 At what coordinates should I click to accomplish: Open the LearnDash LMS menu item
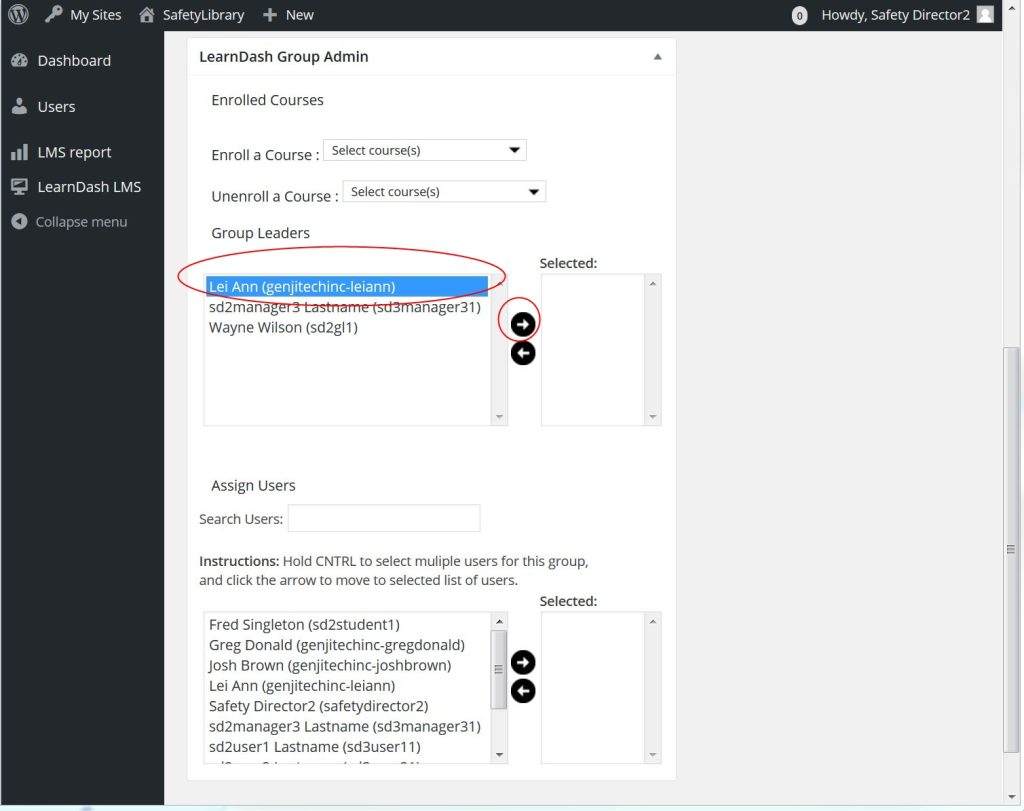click(x=88, y=187)
